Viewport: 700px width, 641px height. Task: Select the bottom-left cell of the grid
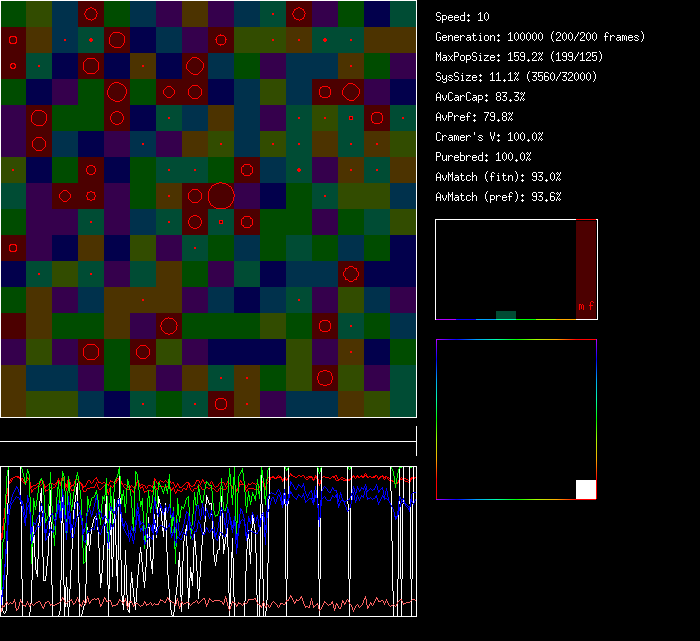pos(13,404)
